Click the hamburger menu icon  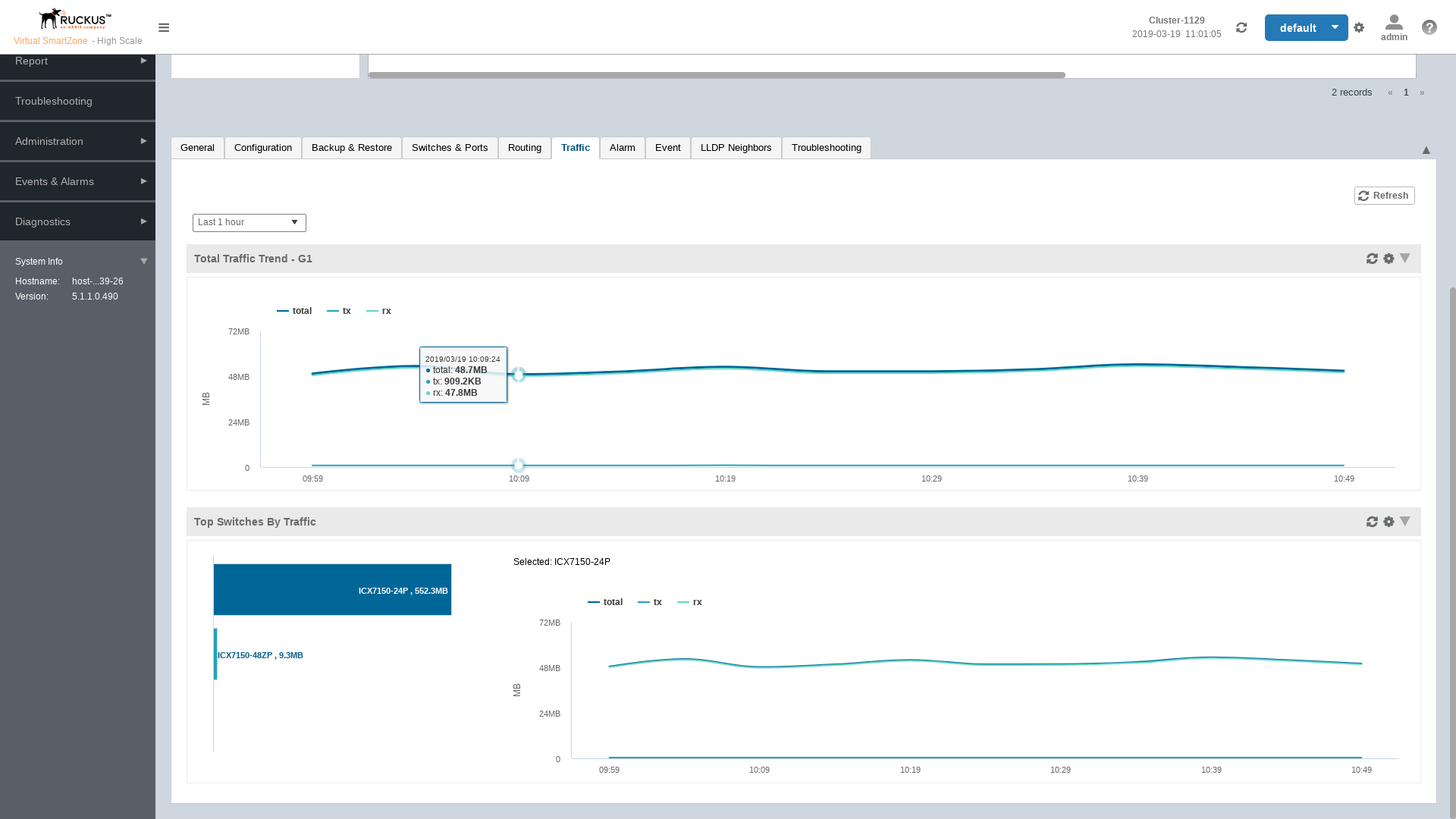click(164, 28)
